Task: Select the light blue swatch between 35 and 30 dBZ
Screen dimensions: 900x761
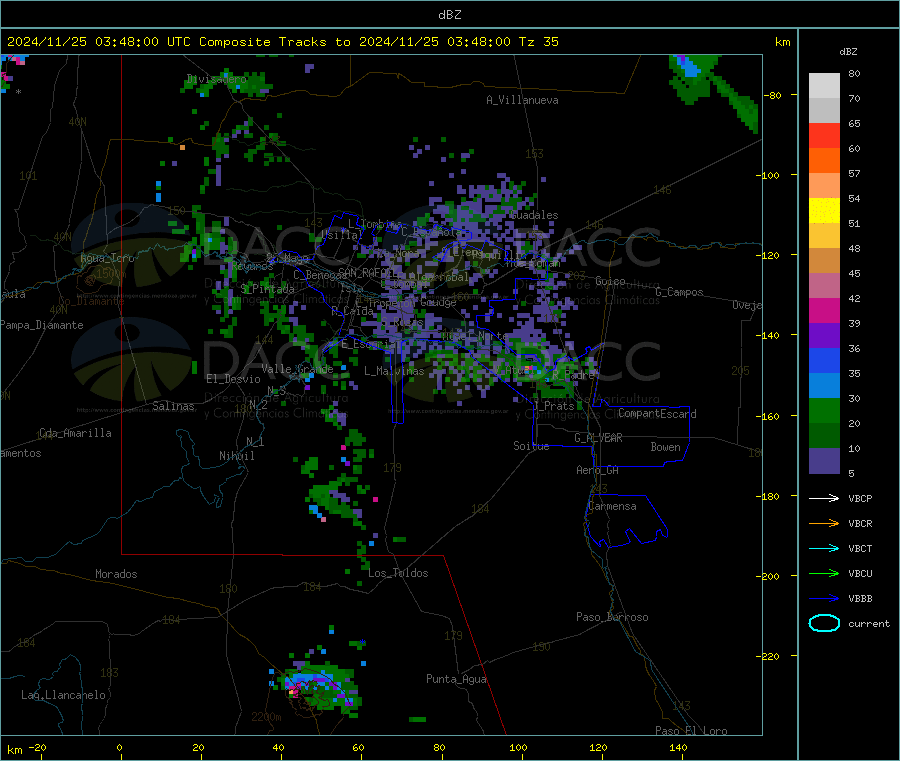Action: (x=824, y=386)
